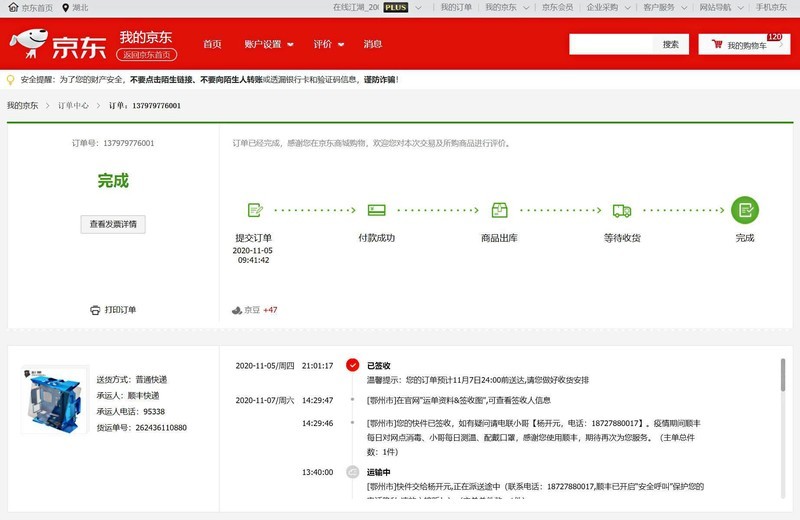This screenshot has width=800, height=520.
Task: Expand the 客户服务 dropdown
Action: 684,8
